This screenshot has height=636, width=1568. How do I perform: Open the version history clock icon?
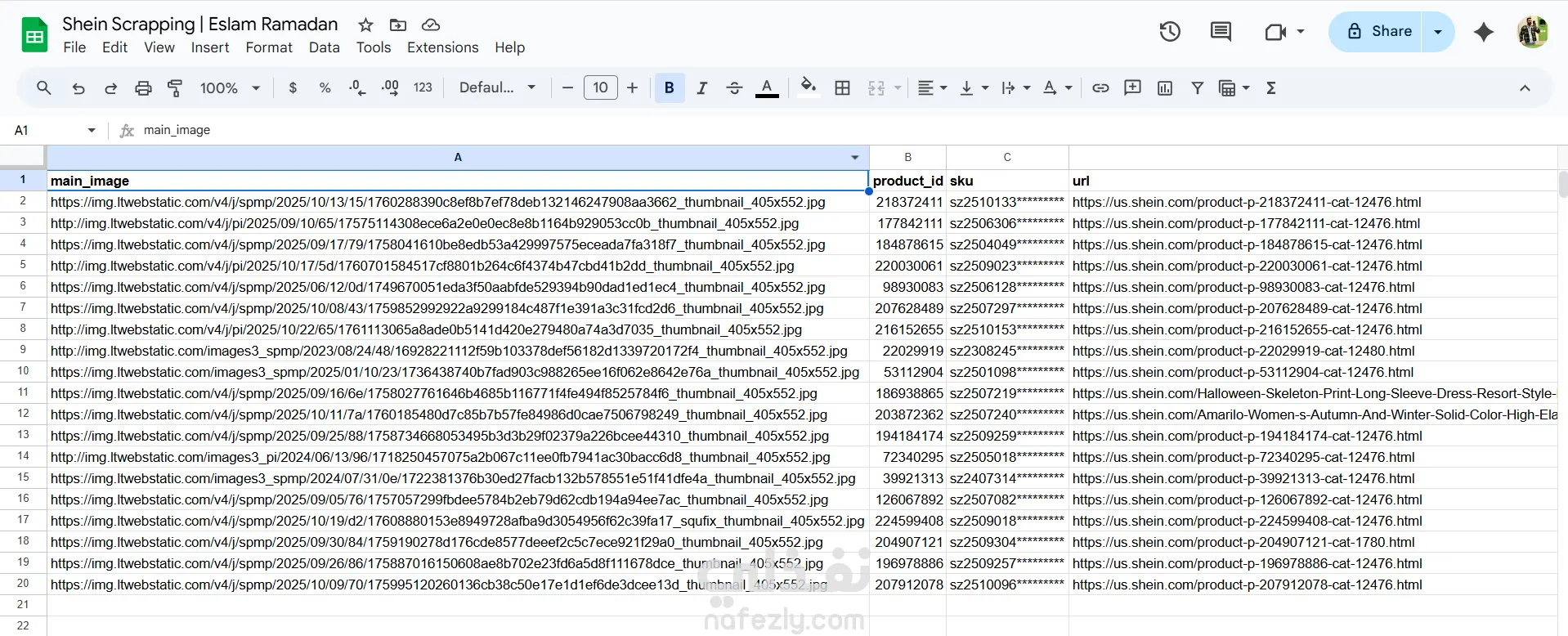coord(1170,32)
